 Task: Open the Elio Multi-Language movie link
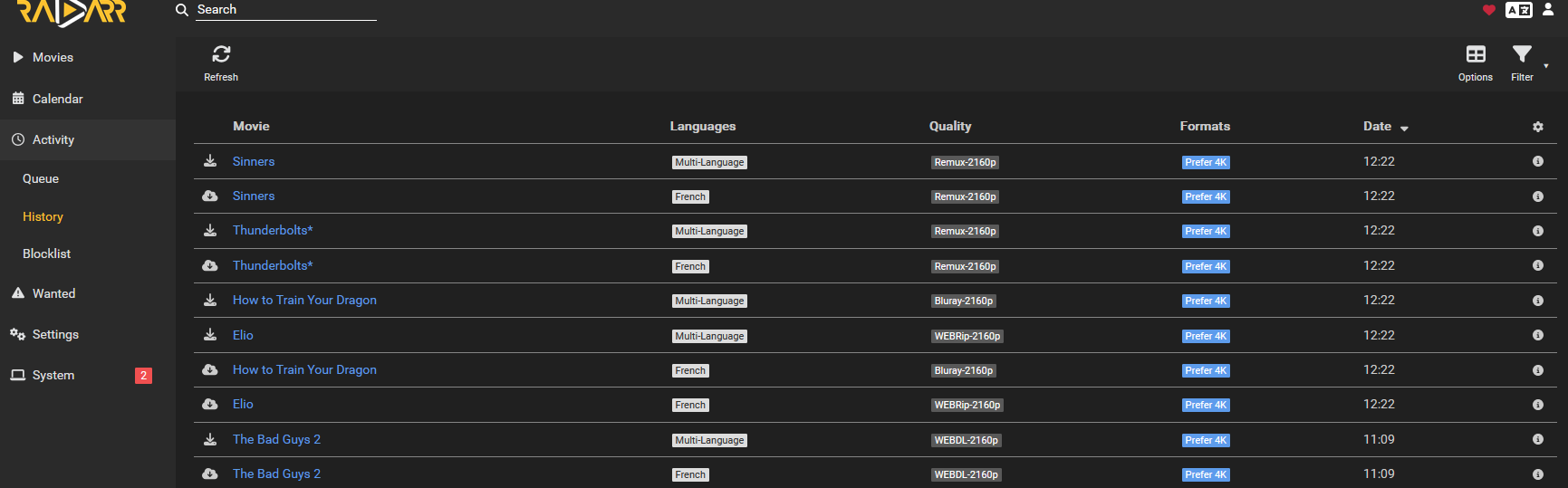[243, 335]
